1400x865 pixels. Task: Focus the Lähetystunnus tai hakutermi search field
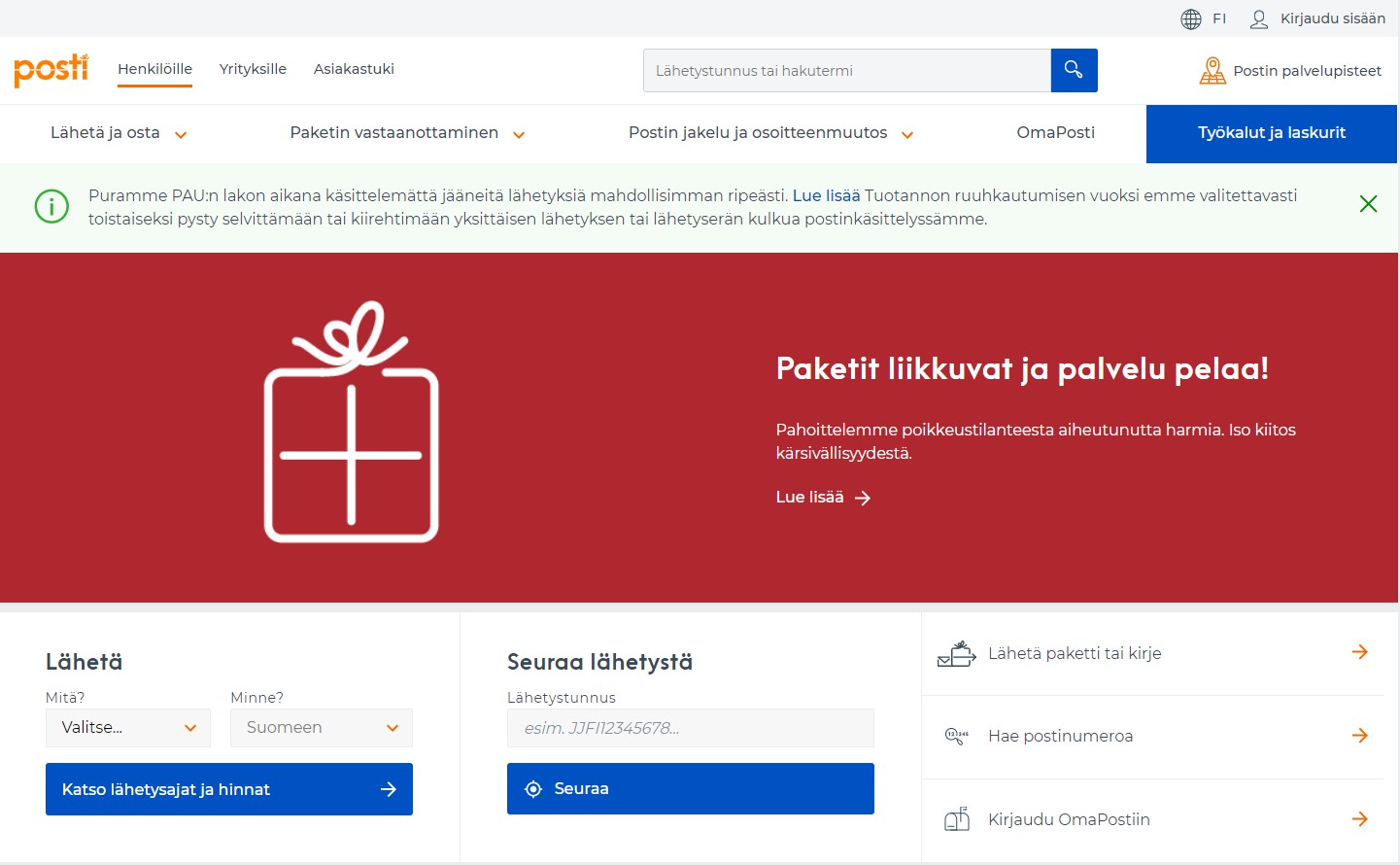(847, 70)
